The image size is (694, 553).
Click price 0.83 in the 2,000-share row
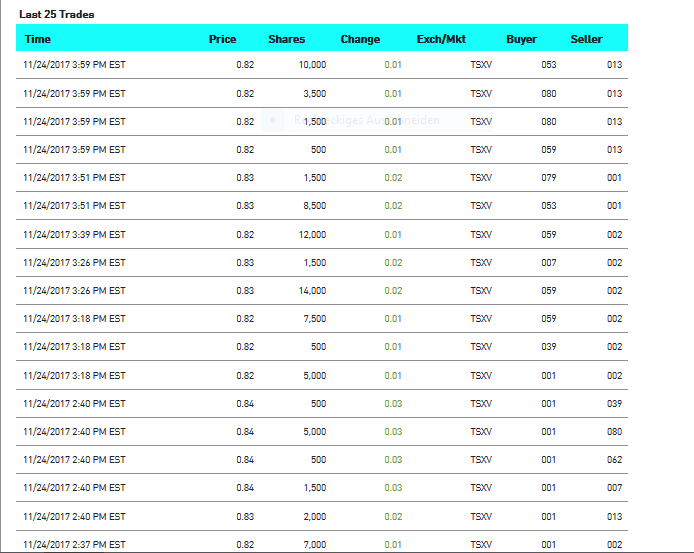coord(245,517)
